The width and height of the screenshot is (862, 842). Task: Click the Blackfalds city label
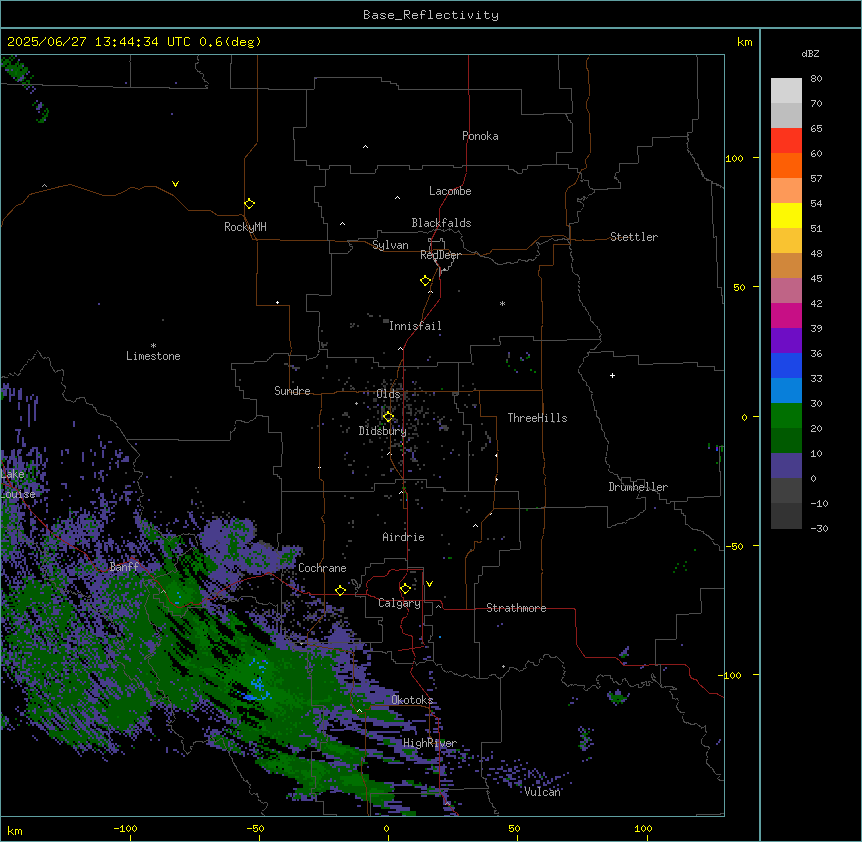click(x=441, y=223)
